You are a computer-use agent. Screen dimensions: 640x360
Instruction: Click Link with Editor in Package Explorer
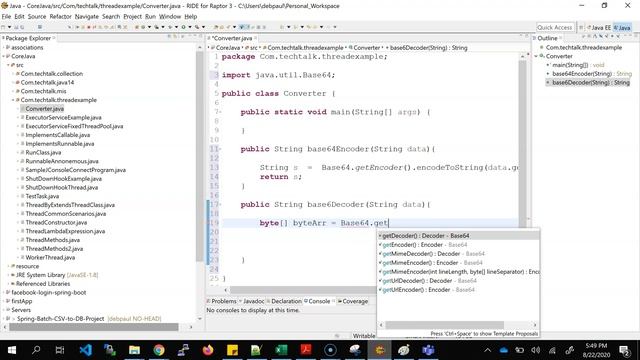(x=175, y=37)
